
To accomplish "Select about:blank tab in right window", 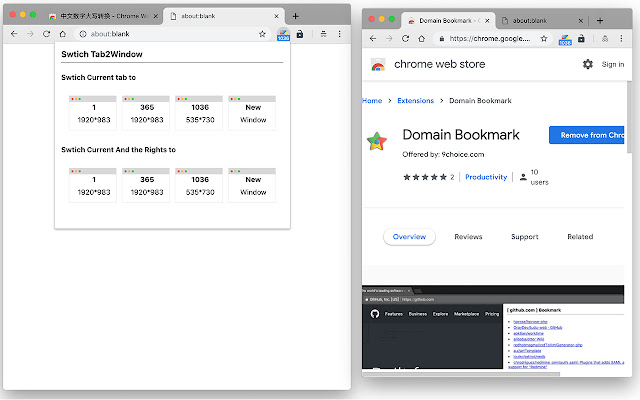I will [541, 21].
